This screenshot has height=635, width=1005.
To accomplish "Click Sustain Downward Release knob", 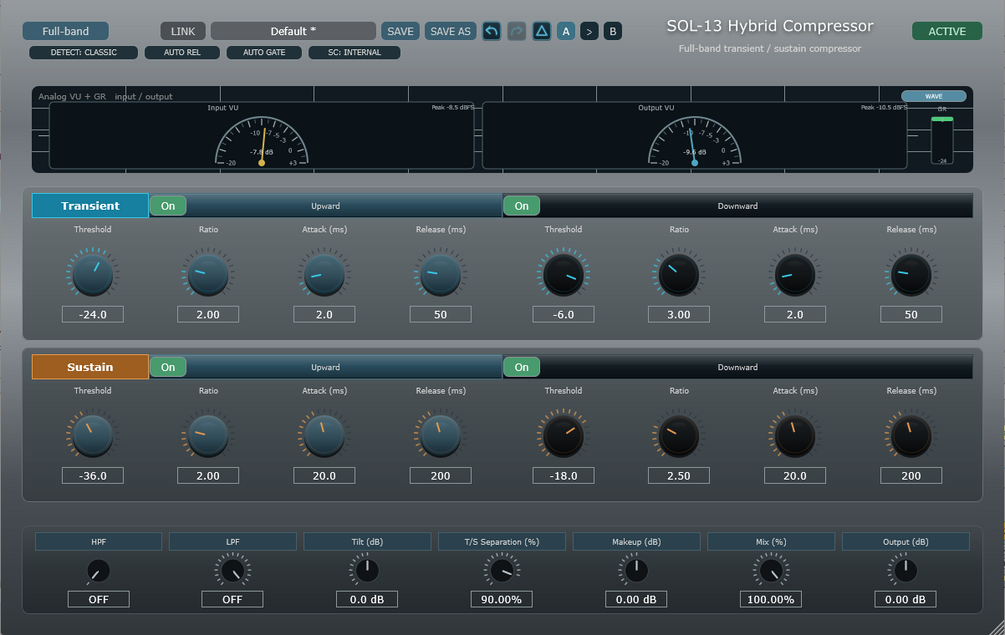I will point(911,436).
